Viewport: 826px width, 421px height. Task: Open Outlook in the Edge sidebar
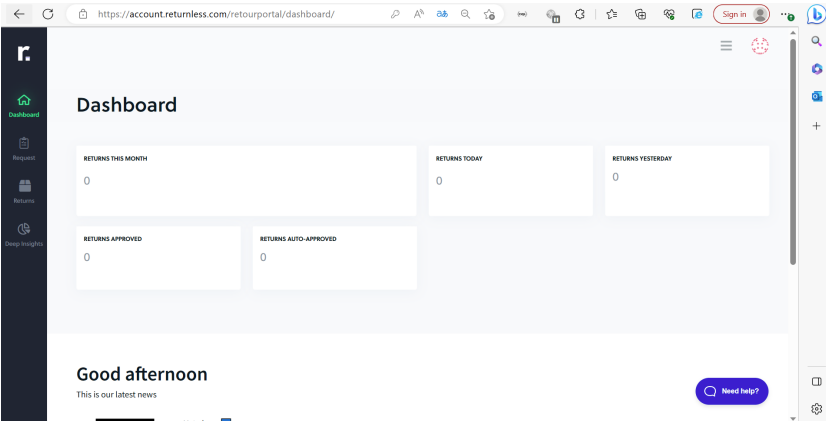click(x=817, y=96)
